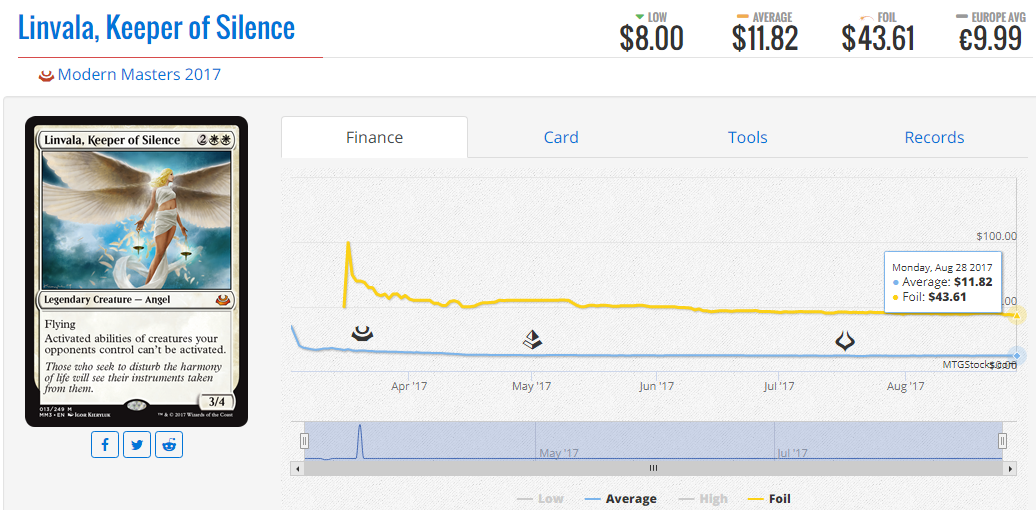Click the blue average point at chart end
1036x510 pixels.
tap(1016, 356)
